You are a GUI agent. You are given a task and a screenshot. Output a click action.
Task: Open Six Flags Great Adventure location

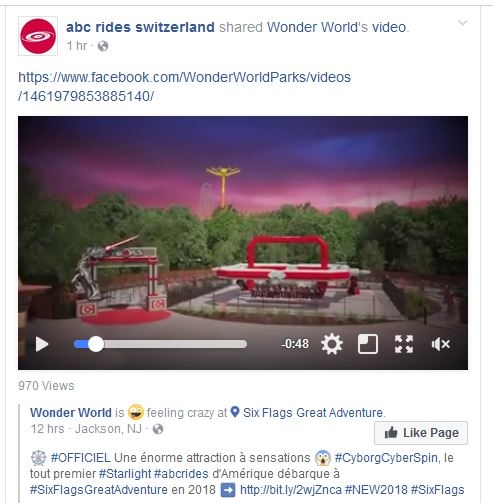click(x=313, y=413)
